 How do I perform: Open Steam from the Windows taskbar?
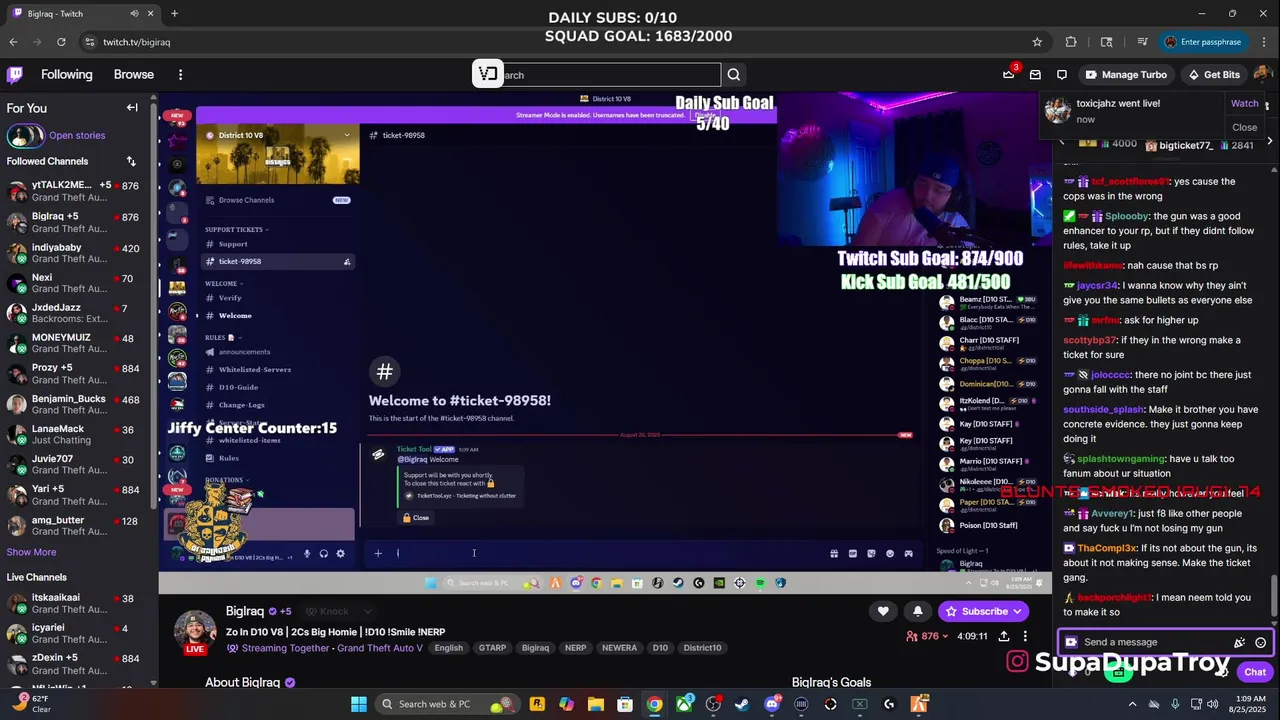point(742,704)
